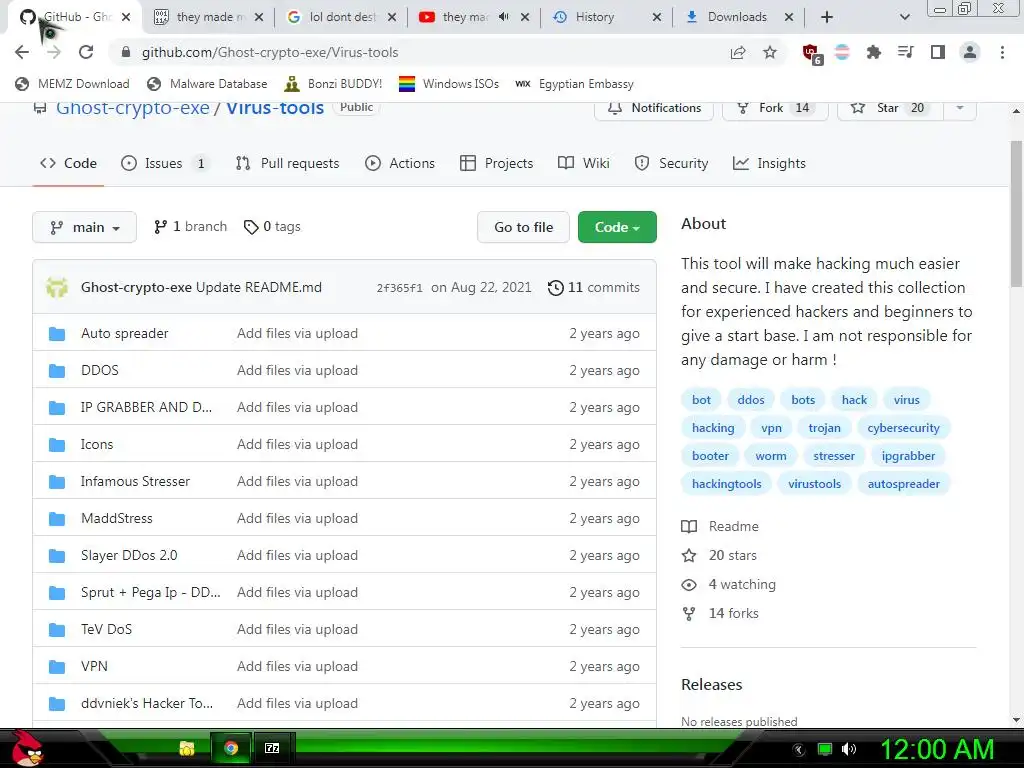1024x768 pixels.
Task: Open the star lists dropdown arrow
Action: pos(960,108)
